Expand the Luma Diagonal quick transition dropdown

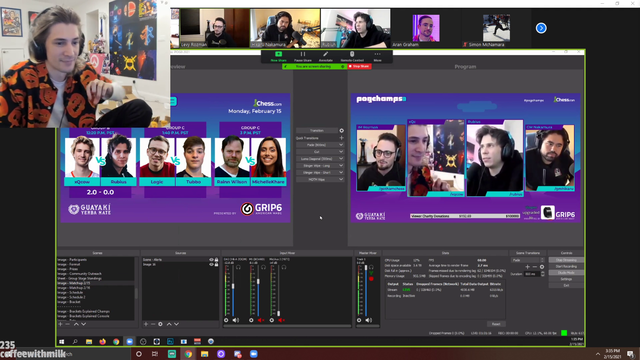tap(341, 159)
